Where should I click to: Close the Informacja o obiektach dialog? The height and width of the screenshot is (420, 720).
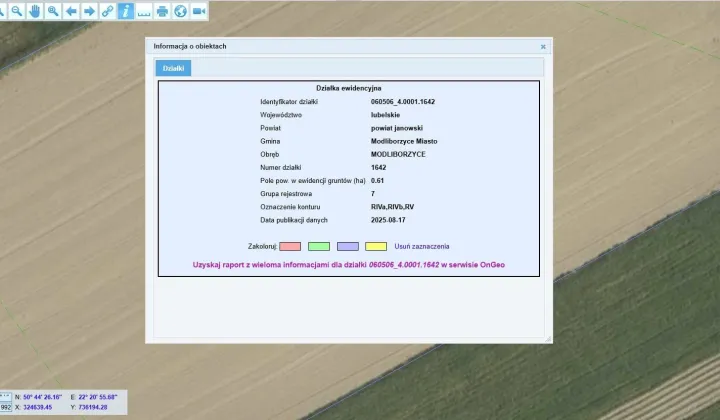click(x=543, y=47)
